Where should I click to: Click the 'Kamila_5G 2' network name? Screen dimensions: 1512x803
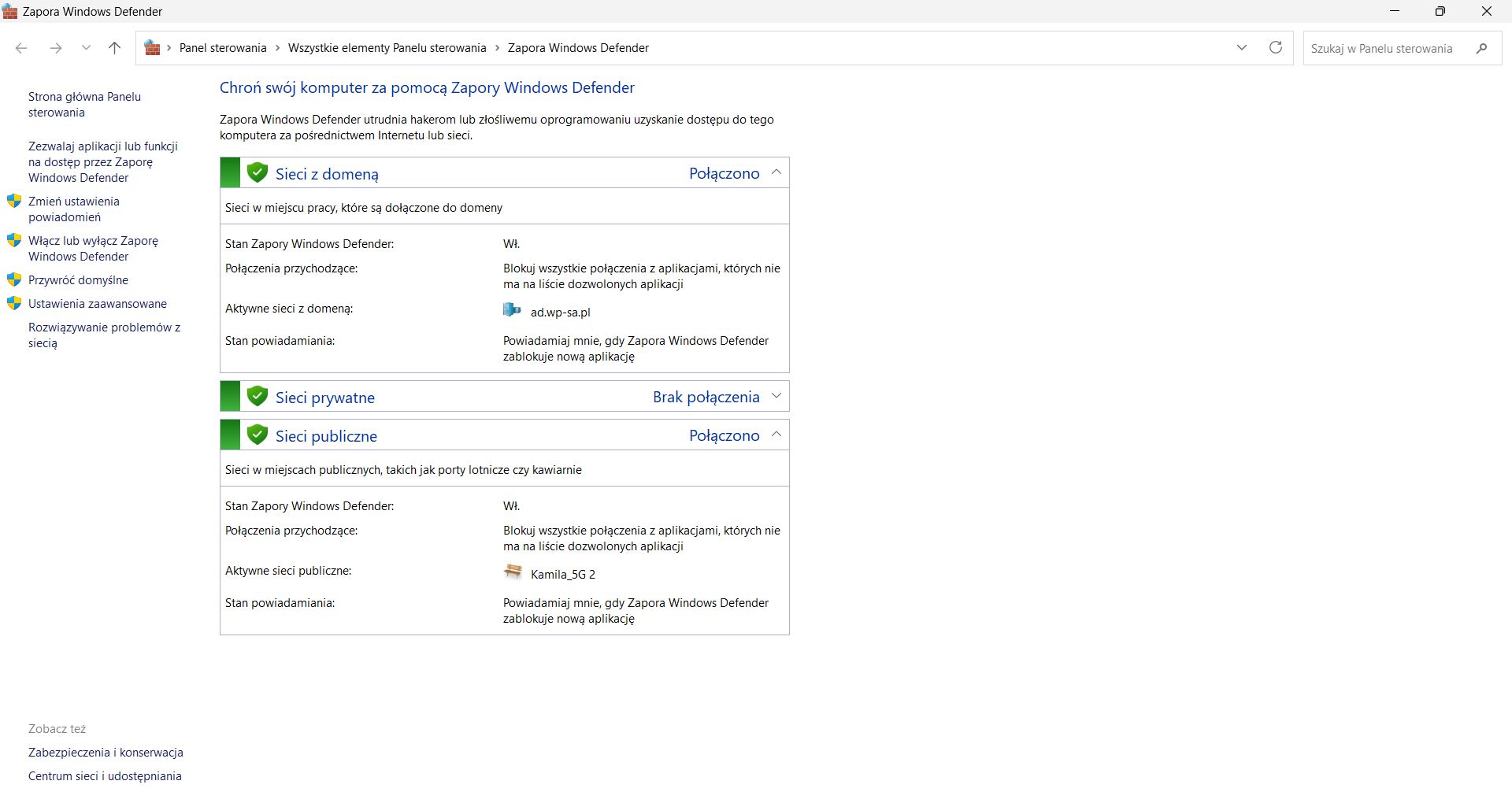coord(563,575)
